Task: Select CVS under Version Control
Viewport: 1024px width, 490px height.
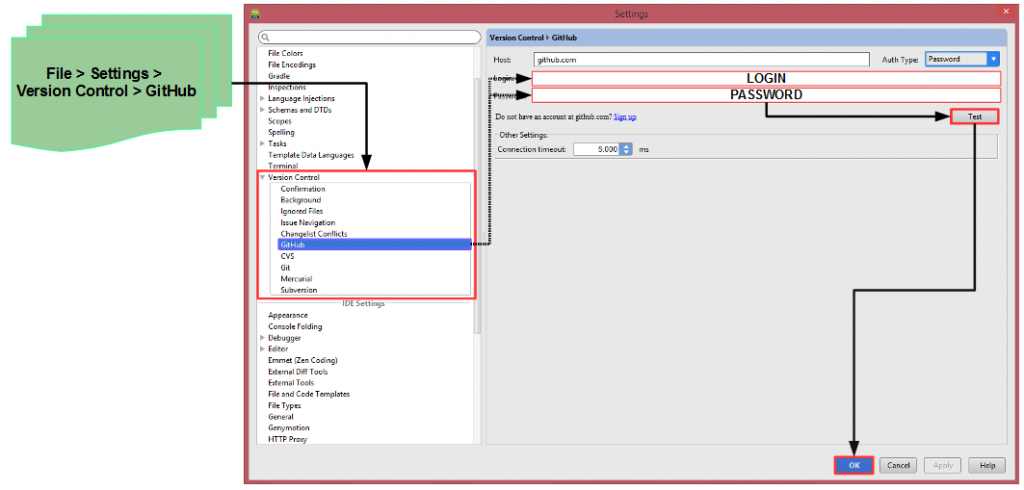Action: click(287, 256)
